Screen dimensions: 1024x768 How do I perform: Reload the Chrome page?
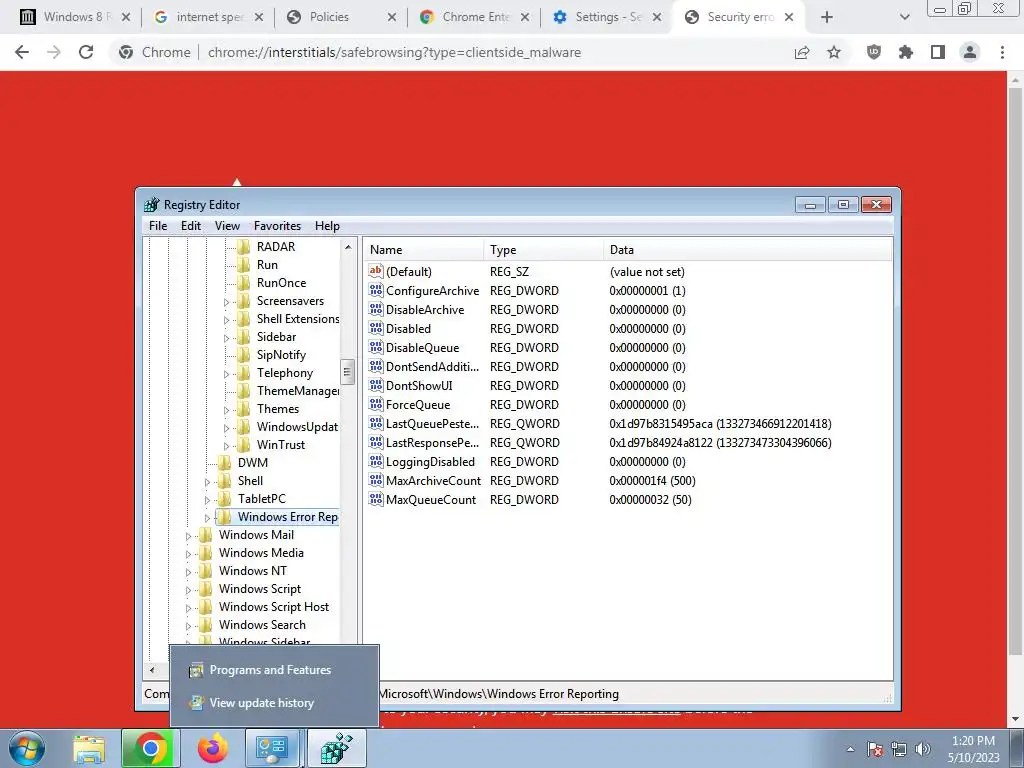click(x=86, y=52)
